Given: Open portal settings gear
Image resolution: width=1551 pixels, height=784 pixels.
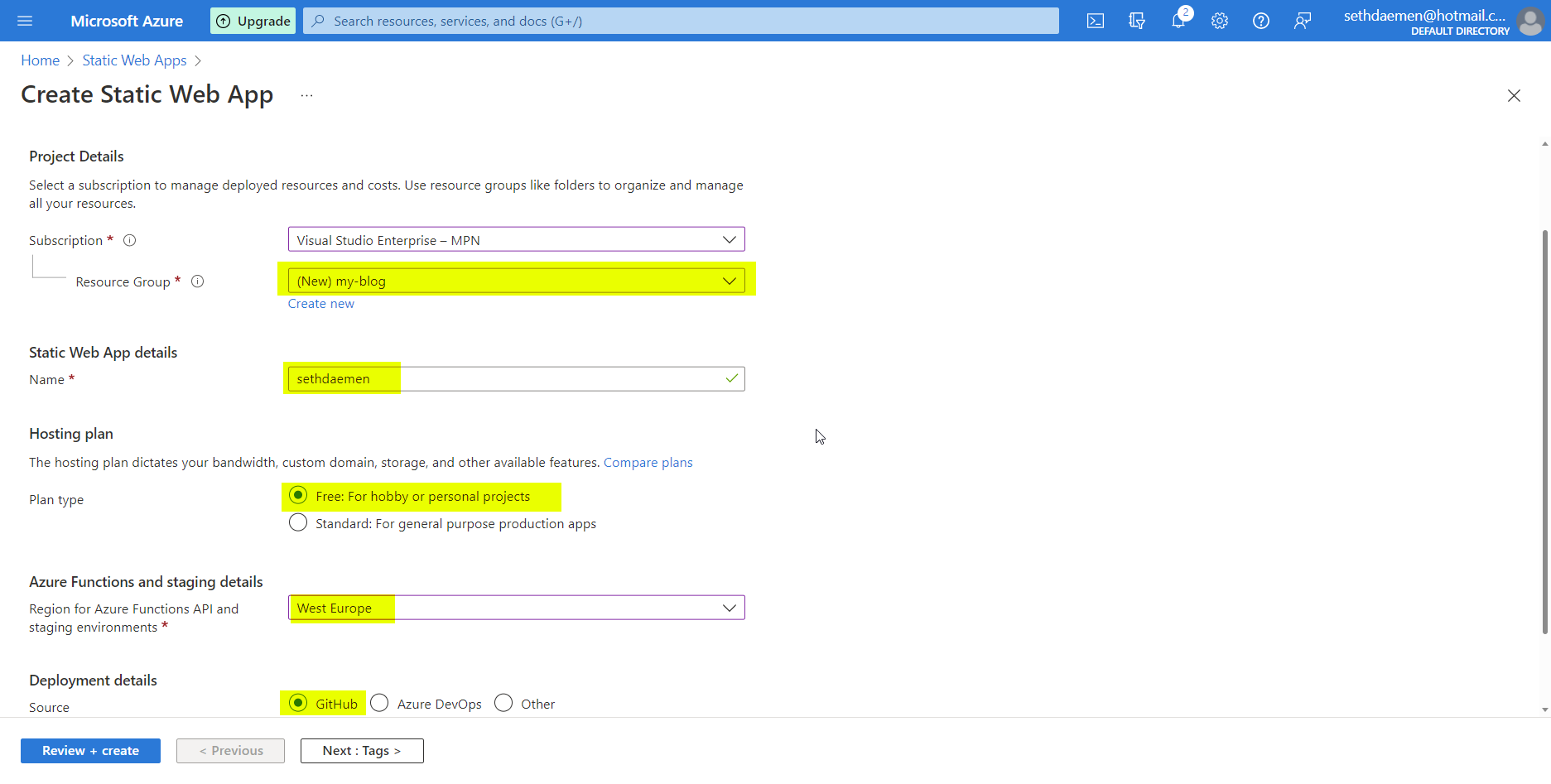Looking at the screenshot, I should pos(1220,21).
